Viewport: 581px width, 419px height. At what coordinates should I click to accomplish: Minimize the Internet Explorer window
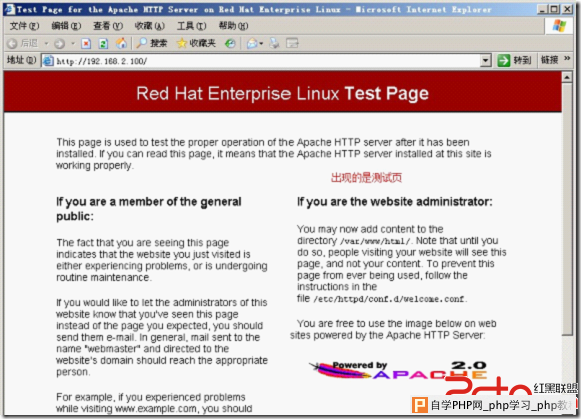(x=542, y=9)
